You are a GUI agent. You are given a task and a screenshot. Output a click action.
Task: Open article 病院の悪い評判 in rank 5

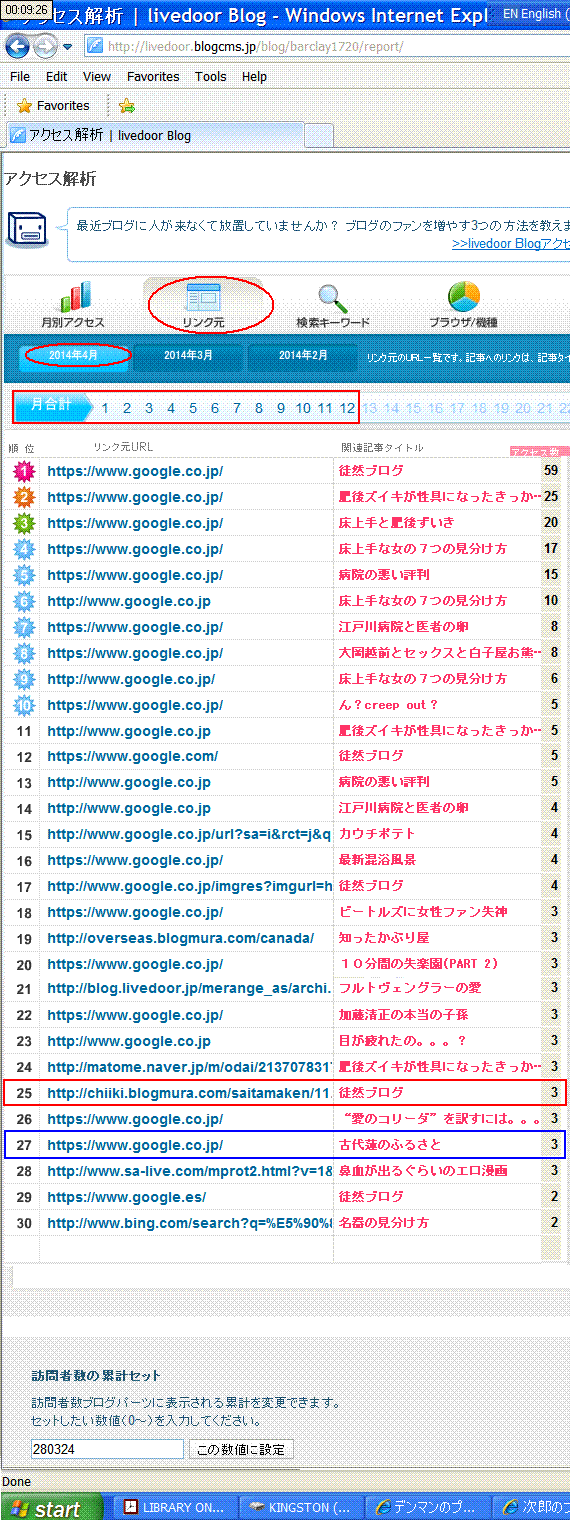click(384, 575)
